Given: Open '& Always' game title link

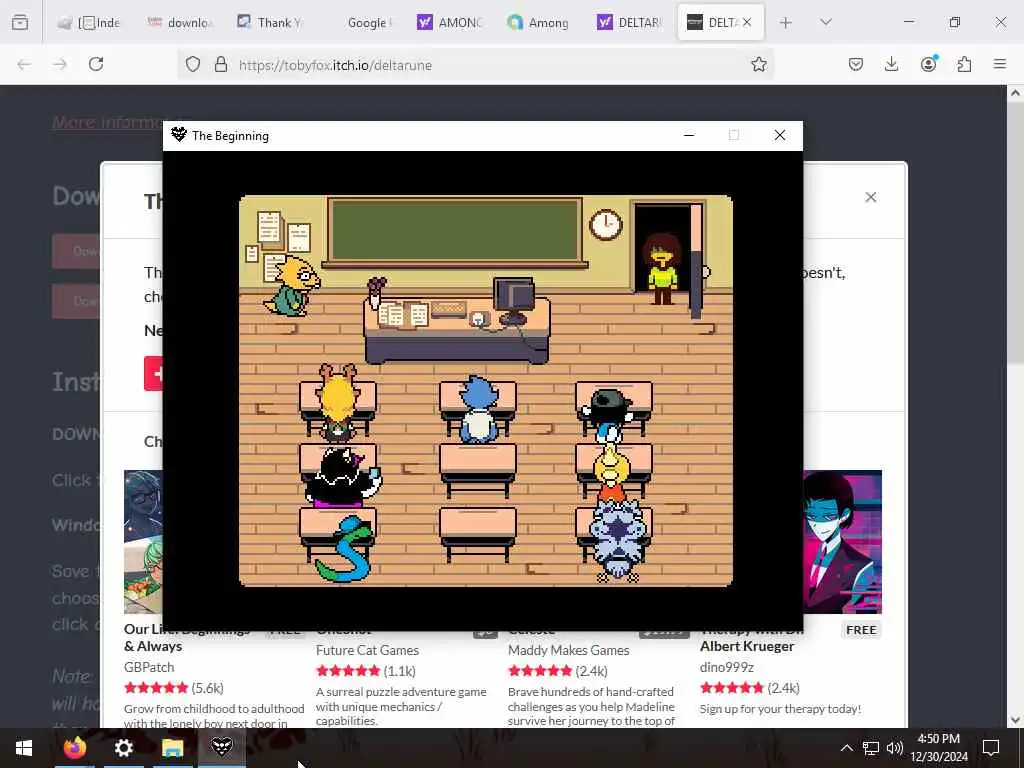Looking at the screenshot, I should coord(153,646).
